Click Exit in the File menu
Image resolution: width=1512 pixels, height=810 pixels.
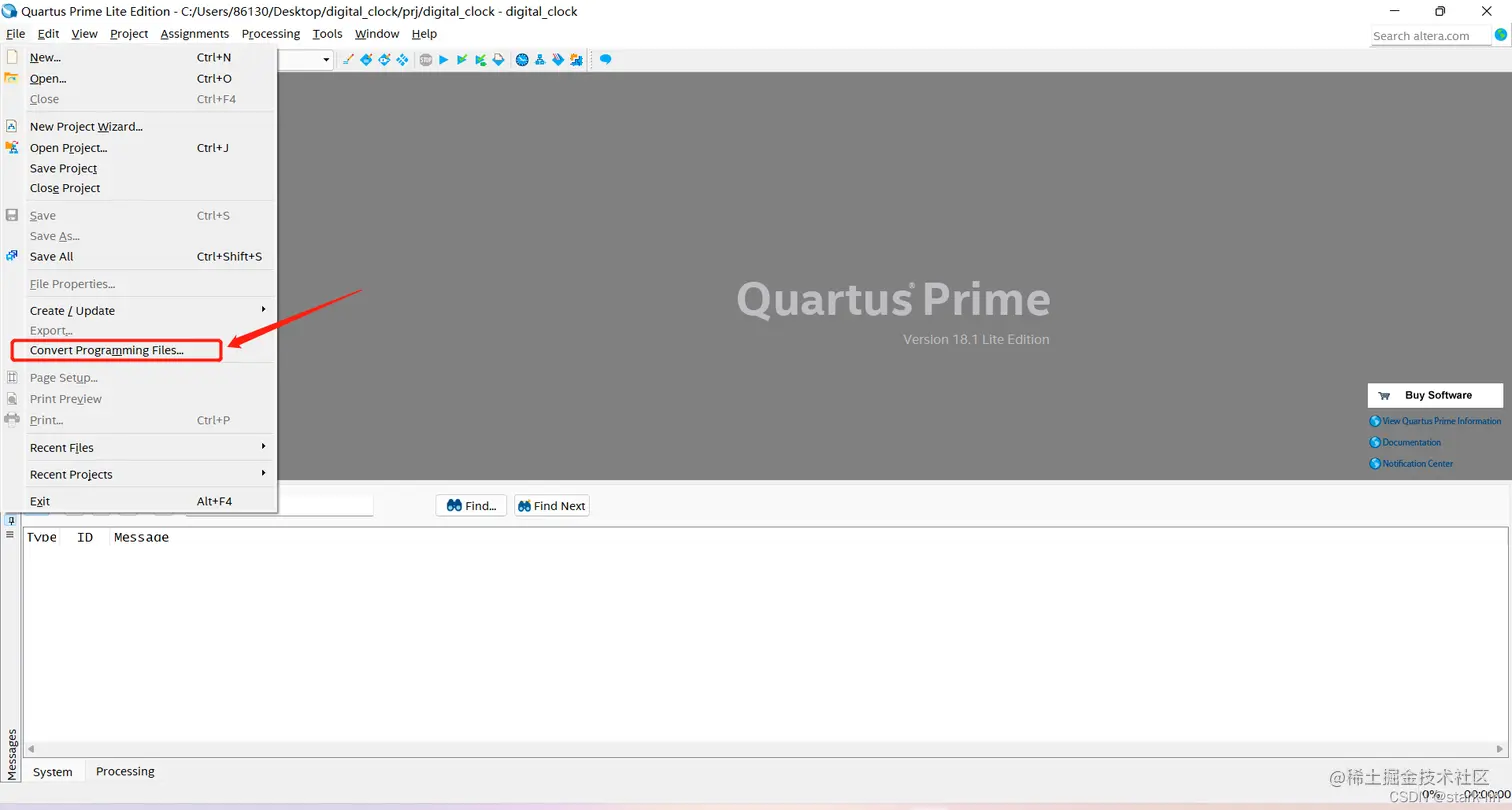[150, 501]
